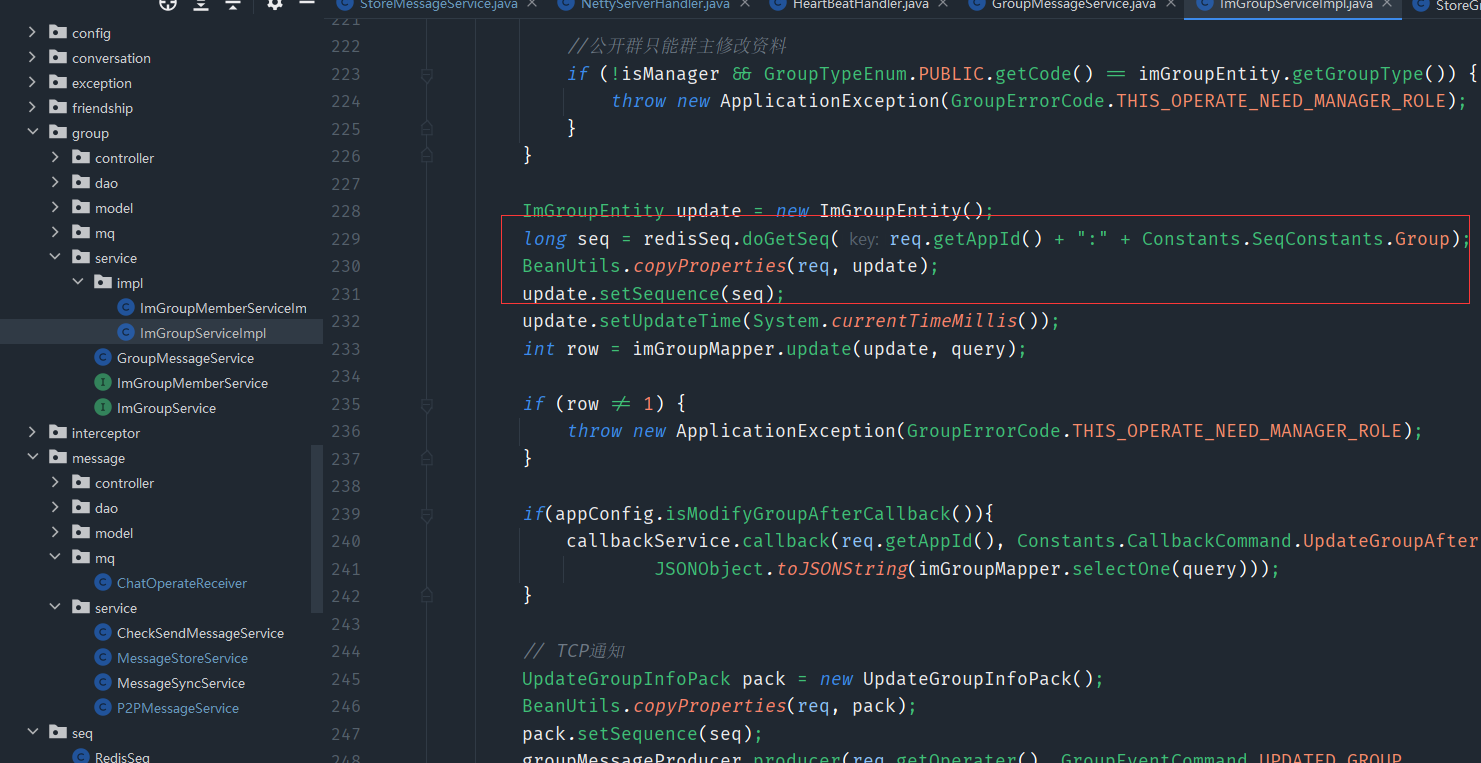Click the conversation folder icon
The image size is (1481, 763).
point(57,58)
